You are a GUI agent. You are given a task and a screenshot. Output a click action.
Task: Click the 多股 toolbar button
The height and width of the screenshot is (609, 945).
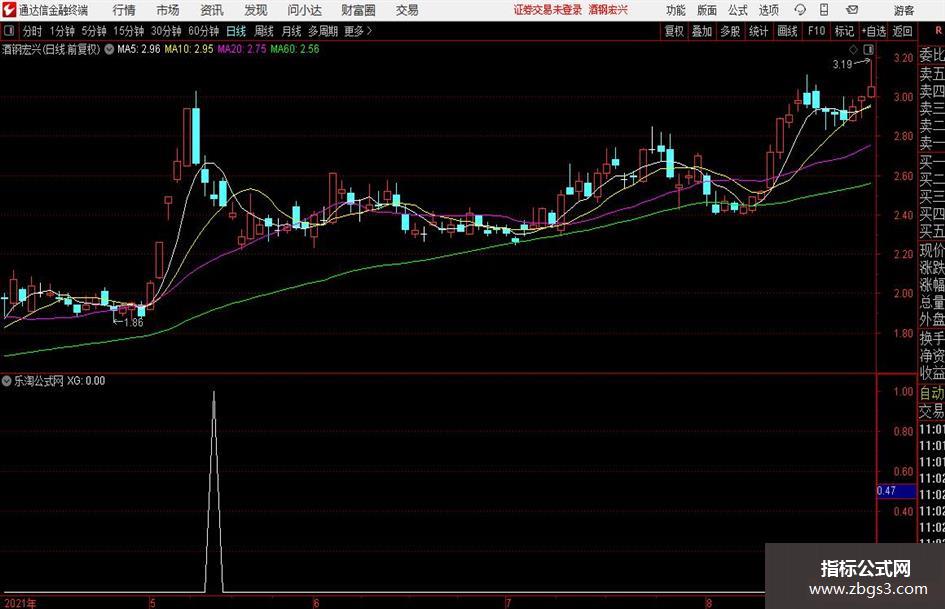click(730, 31)
